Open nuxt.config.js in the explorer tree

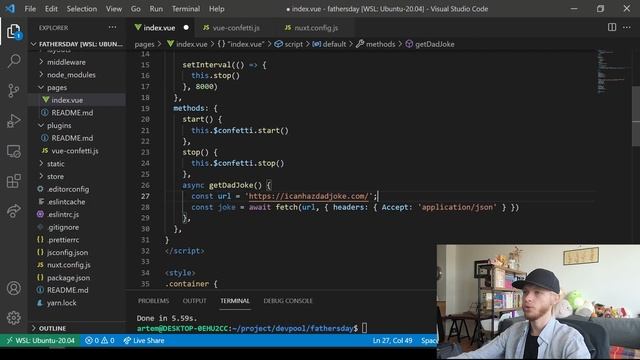tap(77, 265)
